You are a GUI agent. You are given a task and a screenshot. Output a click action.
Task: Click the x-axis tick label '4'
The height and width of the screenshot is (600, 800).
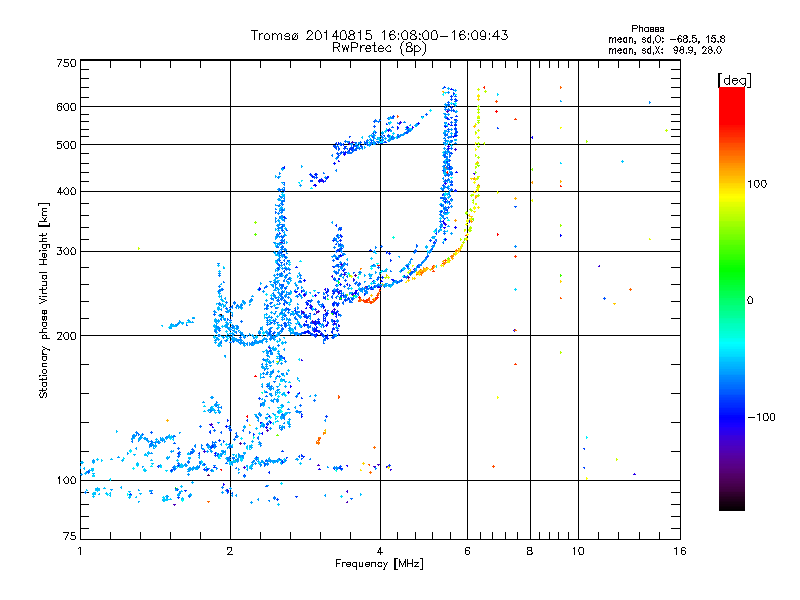(380, 551)
